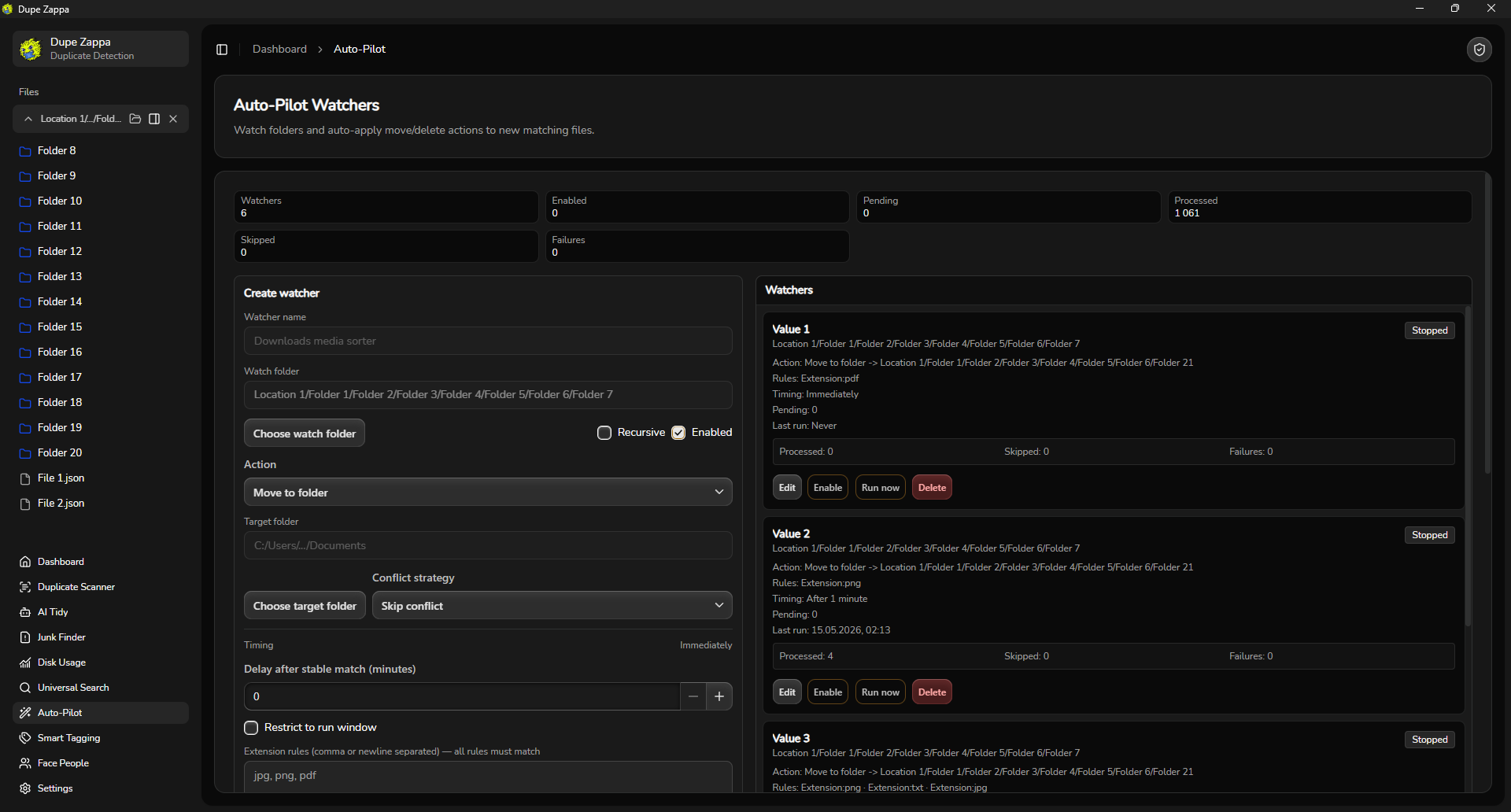This screenshot has width=1511, height=812.
Task: Click the extension rules text field
Action: (488, 777)
